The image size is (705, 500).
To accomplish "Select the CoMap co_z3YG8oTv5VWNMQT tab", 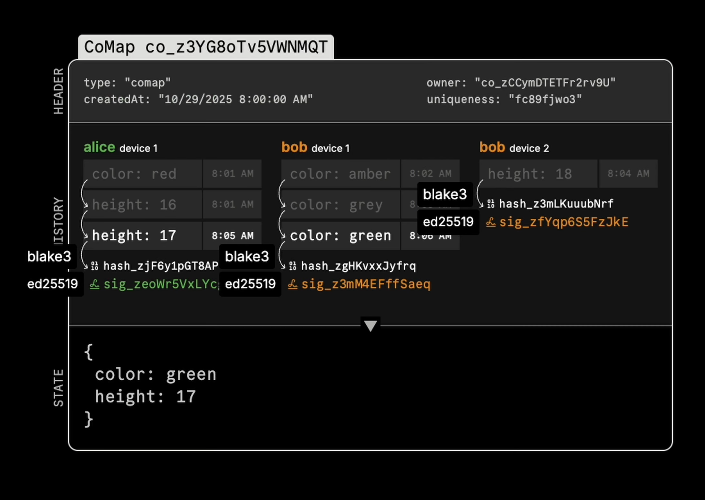I will coord(206,47).
